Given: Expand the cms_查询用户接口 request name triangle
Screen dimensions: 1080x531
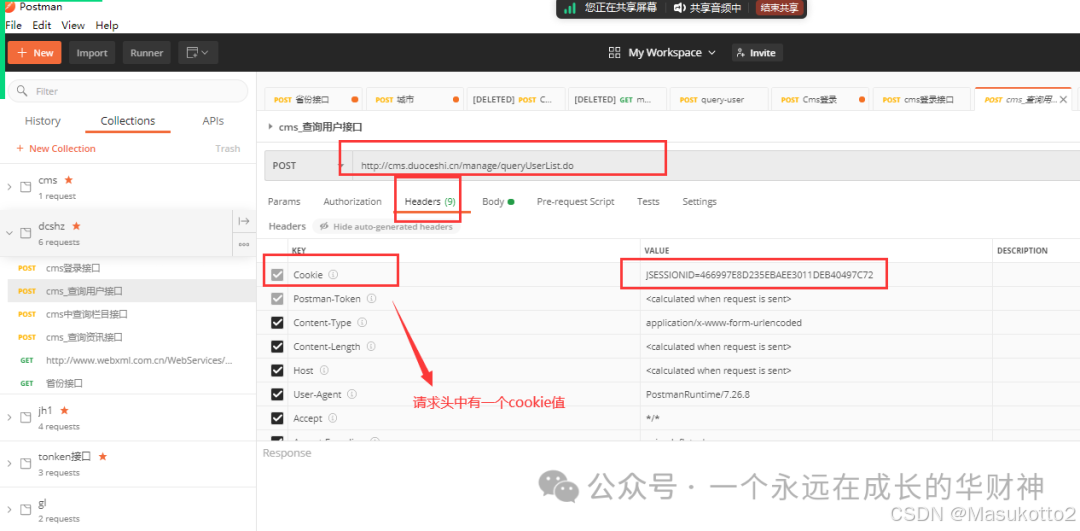Looking at the screenshot, I should (269, 127).
